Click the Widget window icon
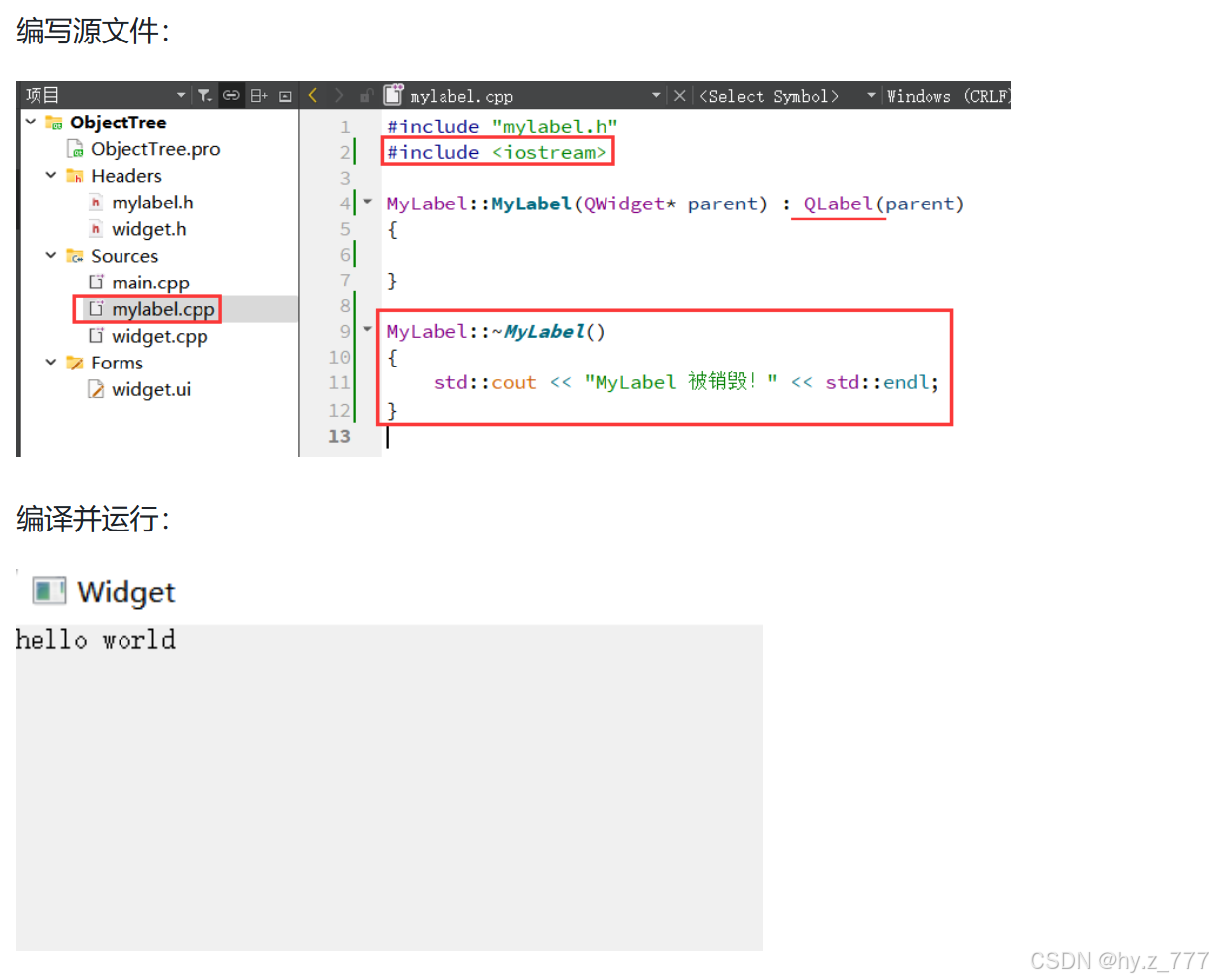The image size is (1213, 980). click(48, 591)
